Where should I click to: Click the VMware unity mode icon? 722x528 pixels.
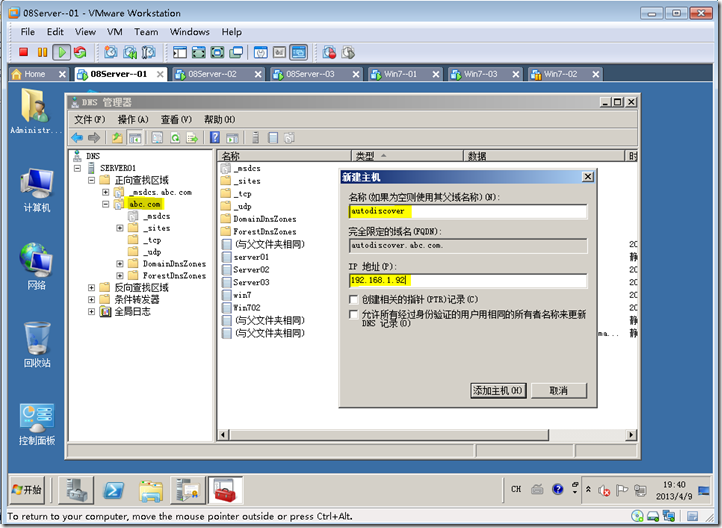click(236, 52)
